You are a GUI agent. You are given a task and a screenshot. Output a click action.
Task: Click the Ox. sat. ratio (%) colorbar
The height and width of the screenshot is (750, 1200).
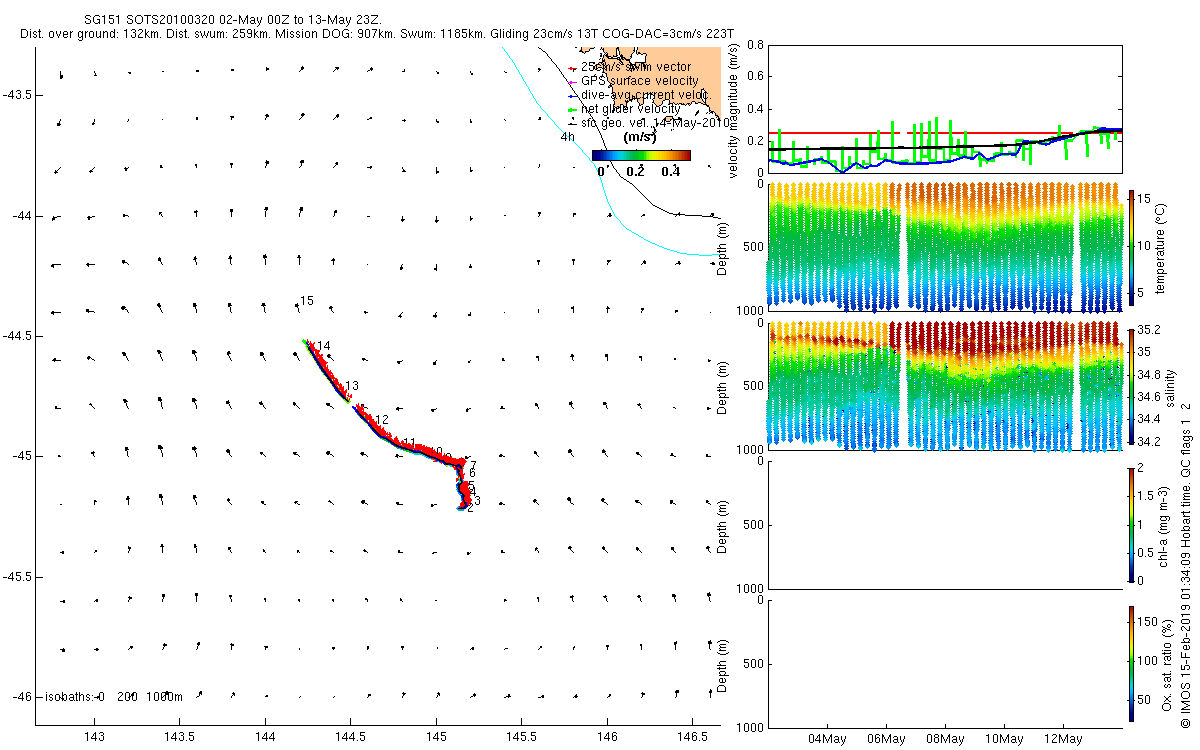(1132, 663)
